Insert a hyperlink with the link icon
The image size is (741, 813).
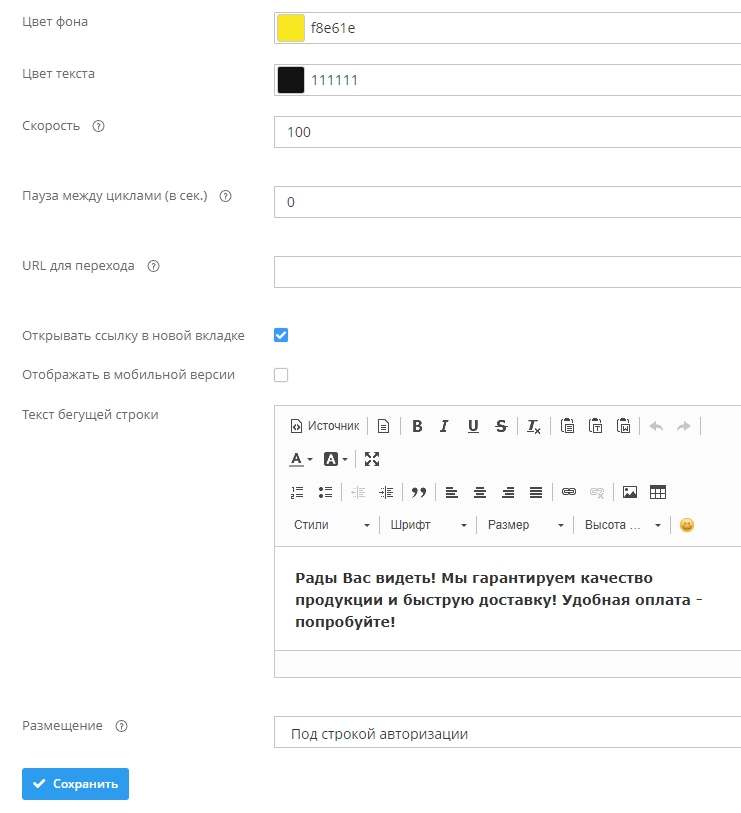(x=569, y=492)
